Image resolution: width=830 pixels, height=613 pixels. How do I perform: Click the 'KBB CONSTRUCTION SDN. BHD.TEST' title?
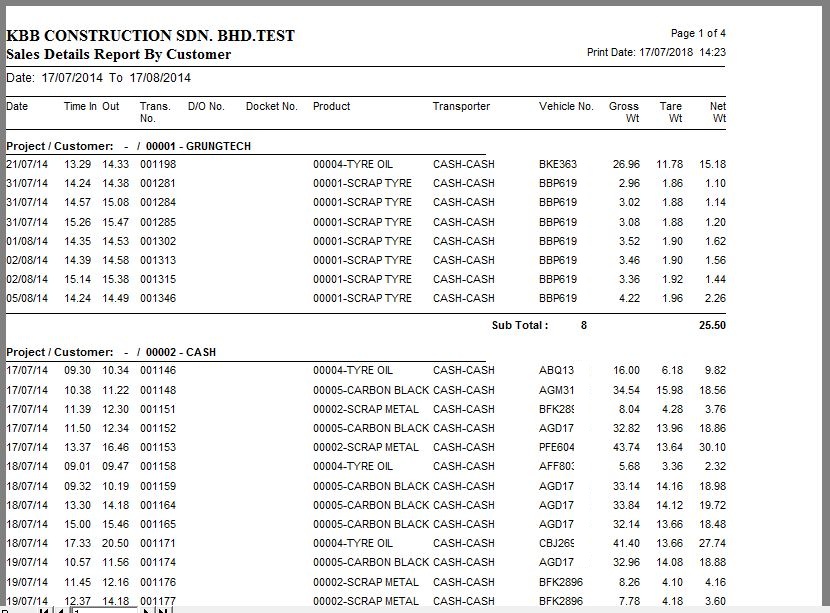(x=150, y=36)
